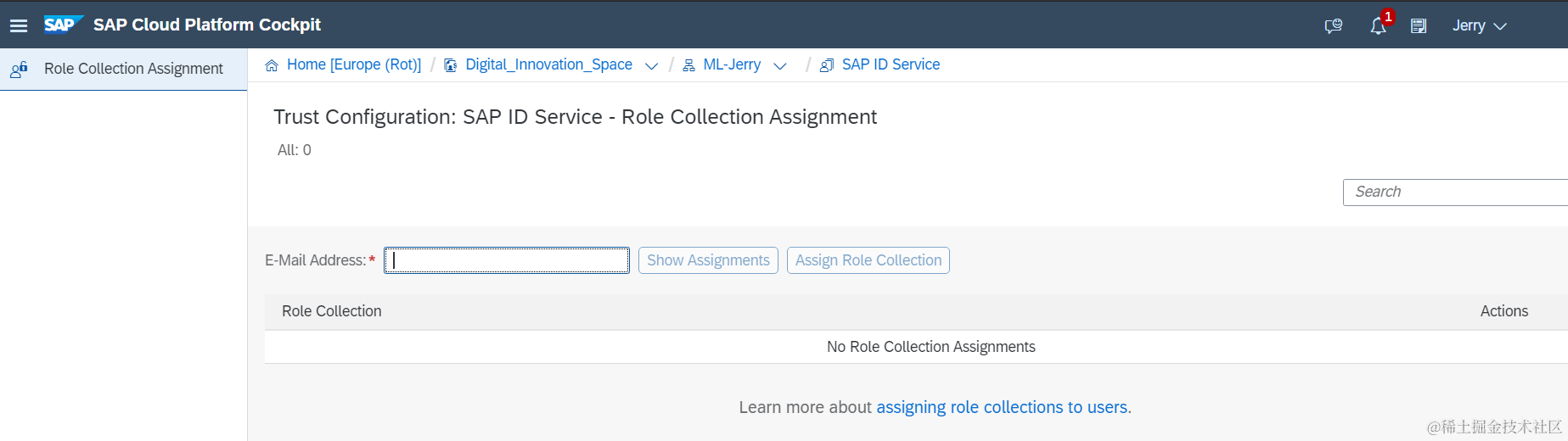Click the SAP logo
Screen dimensions: 1568x441
[x=62, y=25]
